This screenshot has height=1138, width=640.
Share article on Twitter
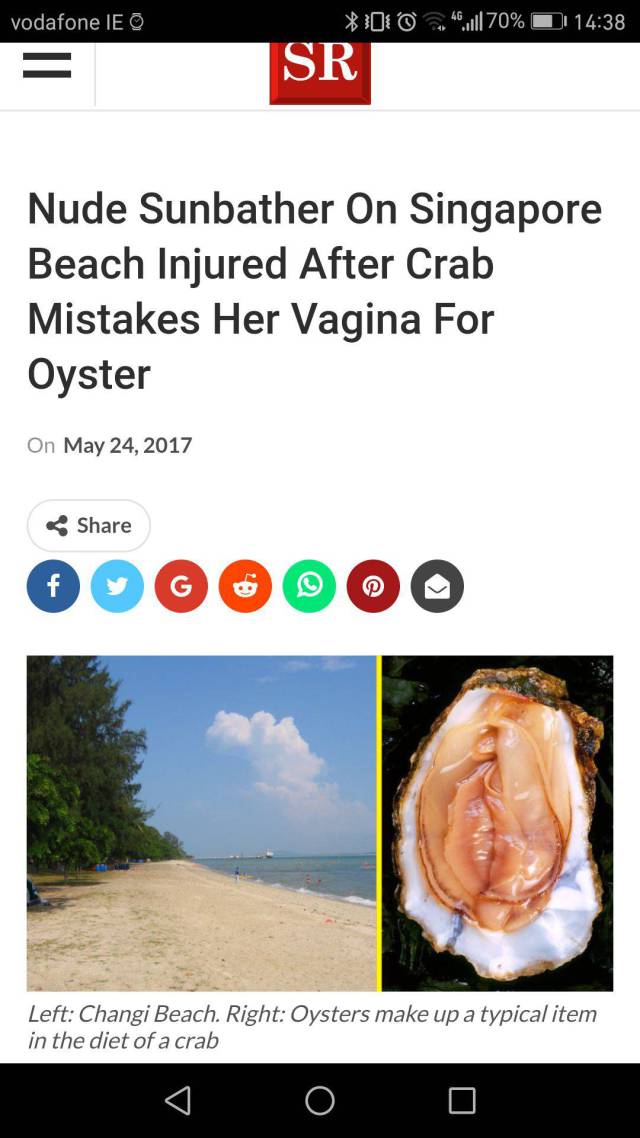[x=118, y=586]
